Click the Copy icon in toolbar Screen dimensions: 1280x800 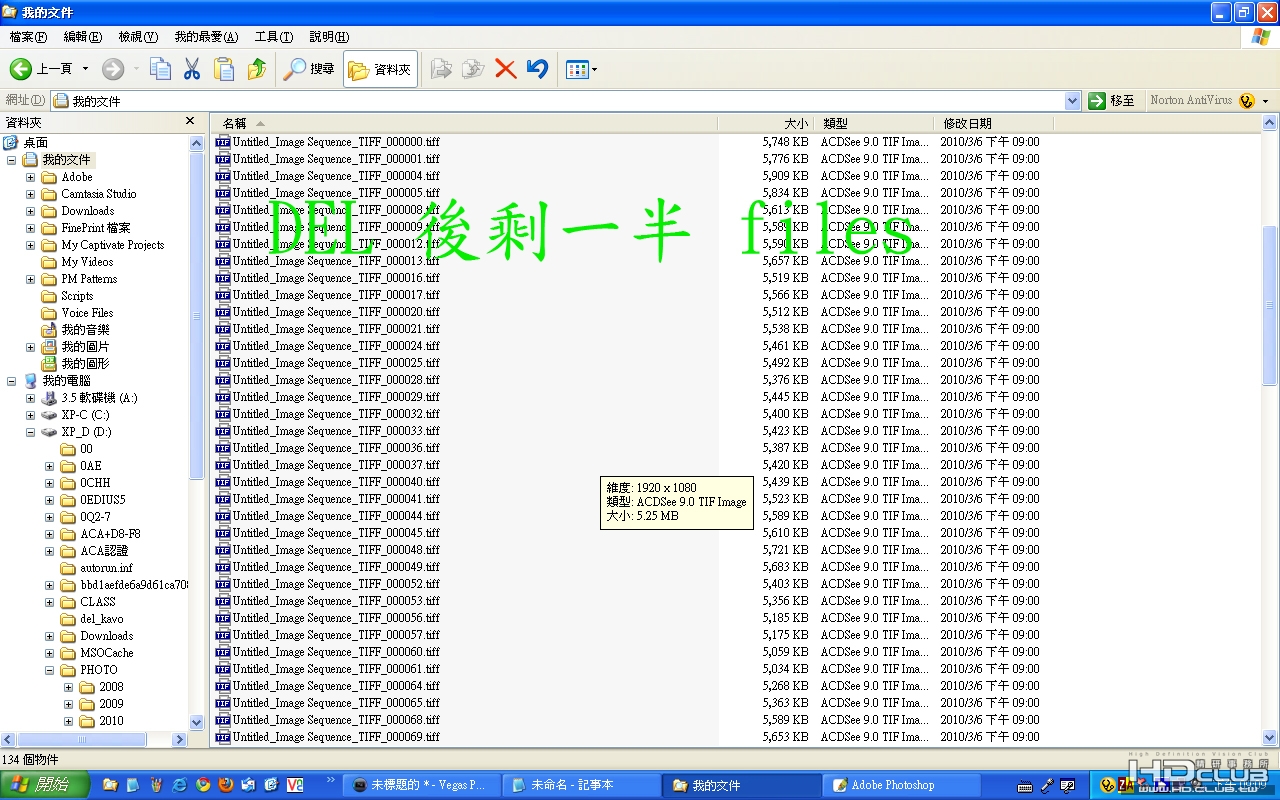(160, 69)
